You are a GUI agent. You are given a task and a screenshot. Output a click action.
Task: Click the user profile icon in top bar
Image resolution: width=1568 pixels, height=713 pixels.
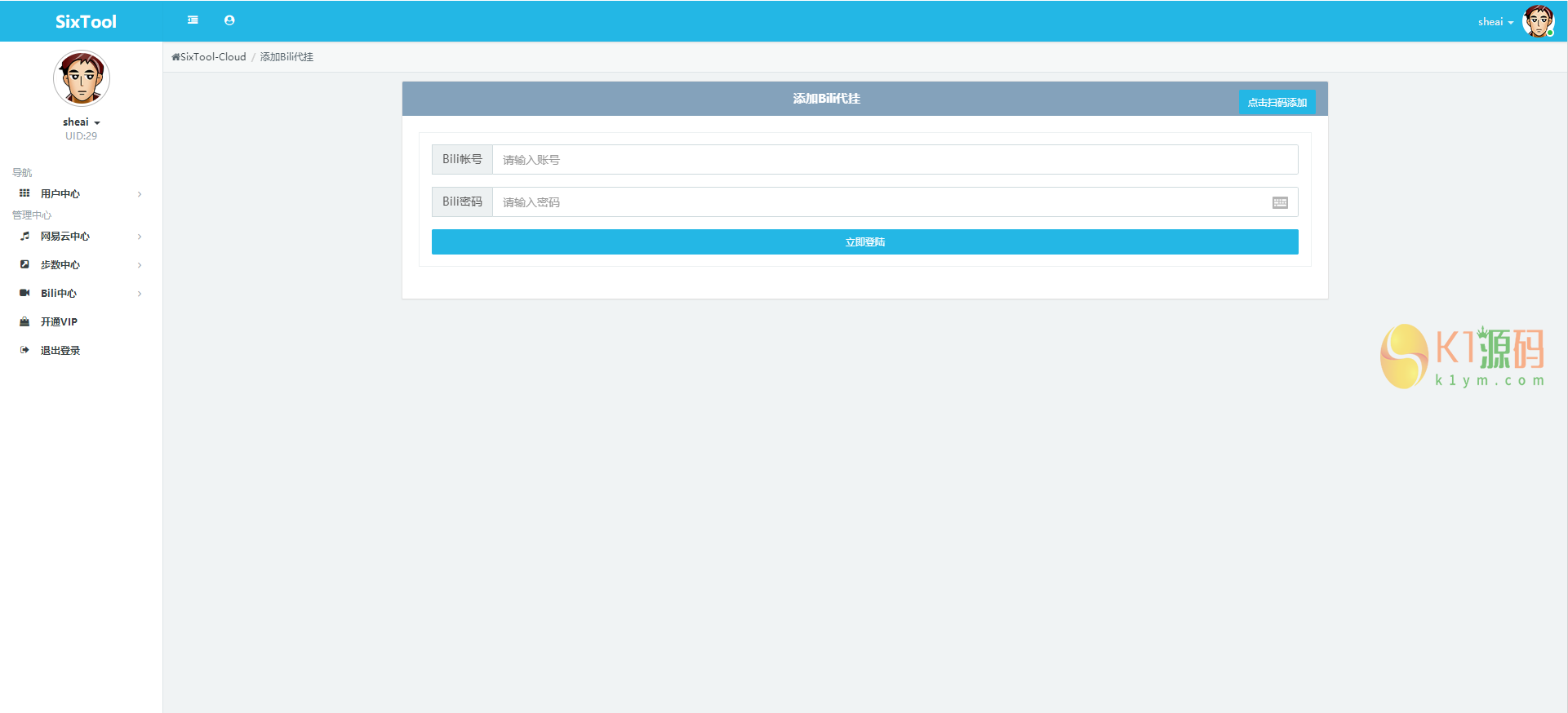[x=229, y=20]
